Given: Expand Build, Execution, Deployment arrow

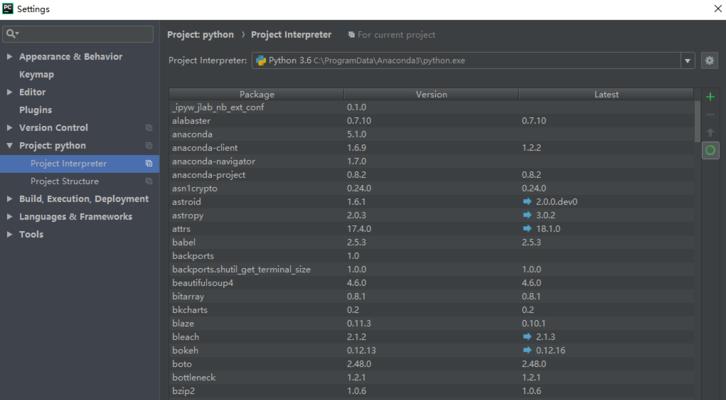Looking at the screenshot, I should [x=9, y=199].
